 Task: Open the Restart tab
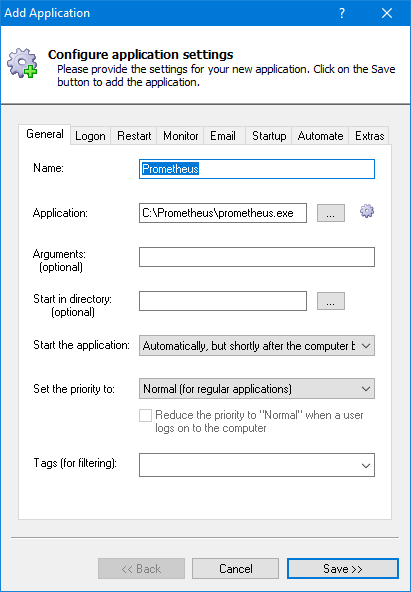134,136
